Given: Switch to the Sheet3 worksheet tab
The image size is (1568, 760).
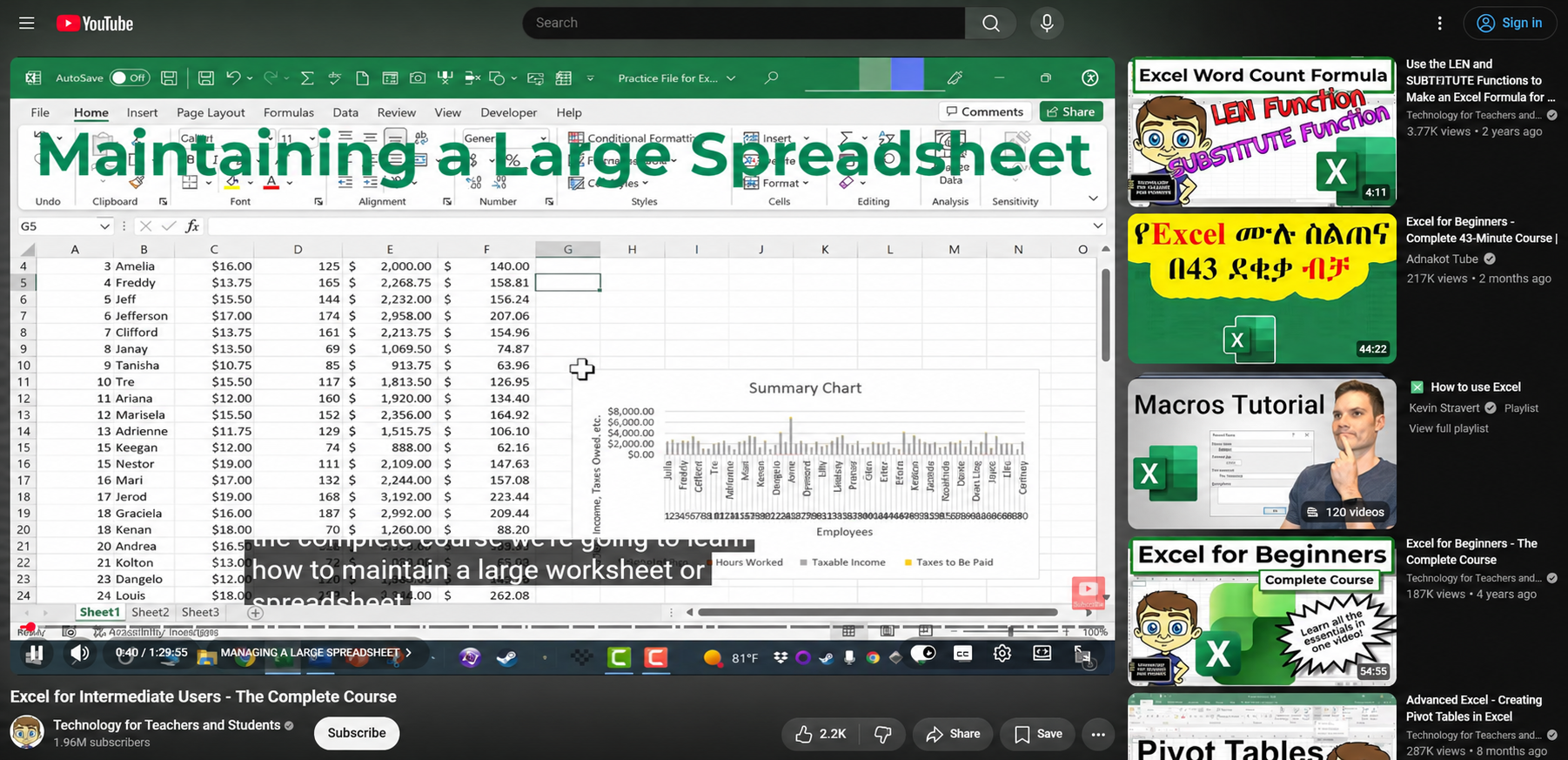Looking at the screenshot, I should coord(200,612).
